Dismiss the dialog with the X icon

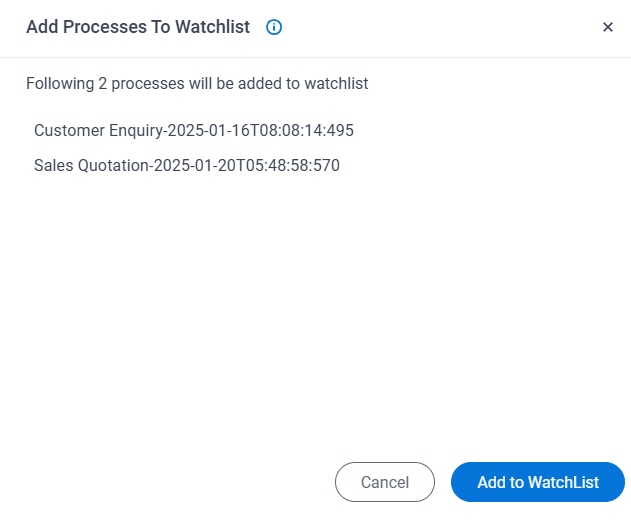[608, 28]
